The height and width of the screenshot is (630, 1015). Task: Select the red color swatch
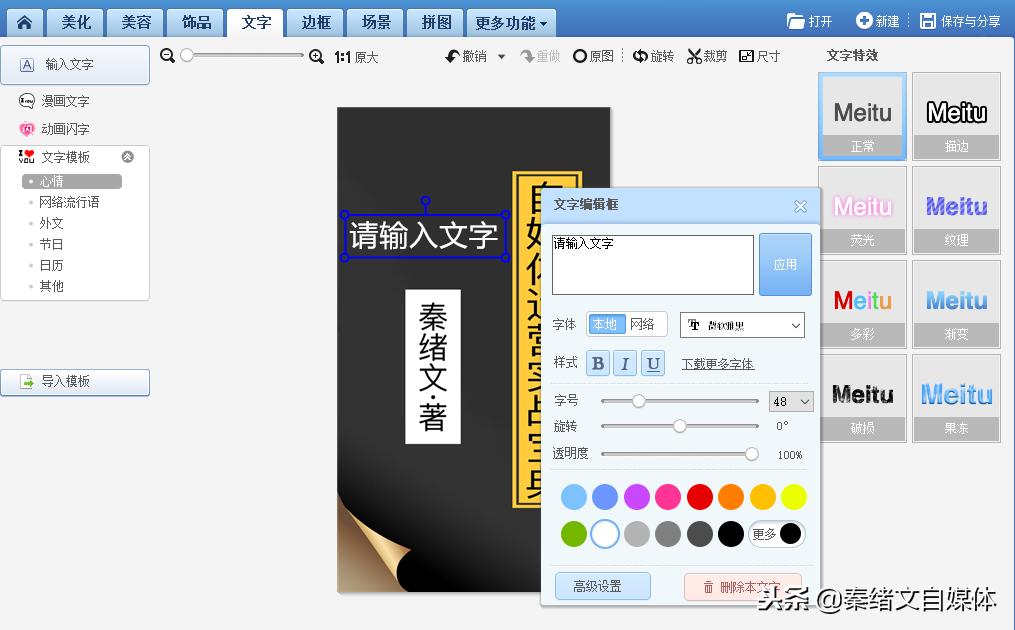pos(699,497)
